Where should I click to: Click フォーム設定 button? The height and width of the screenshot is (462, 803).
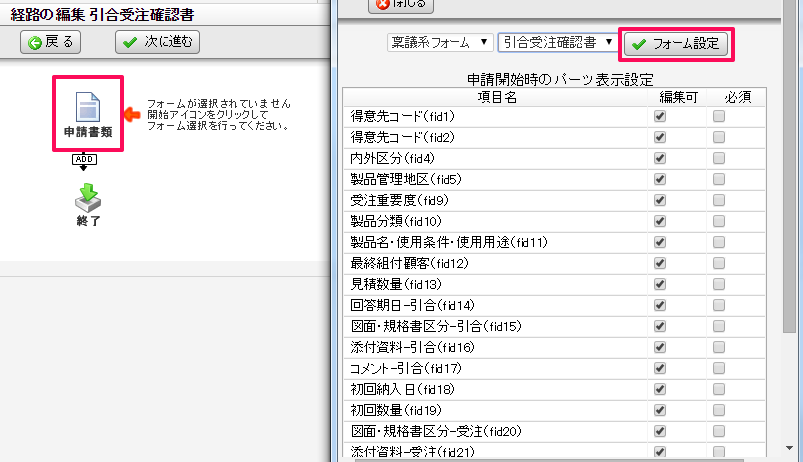(676, 44)
